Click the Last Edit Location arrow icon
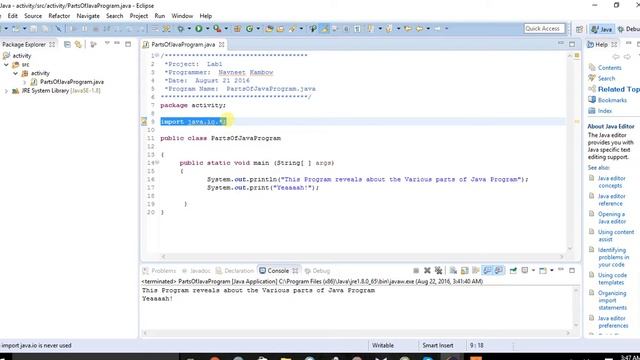The height and width of the screenshot is (360, 640). pyautogui.click(x=407, y=29)
